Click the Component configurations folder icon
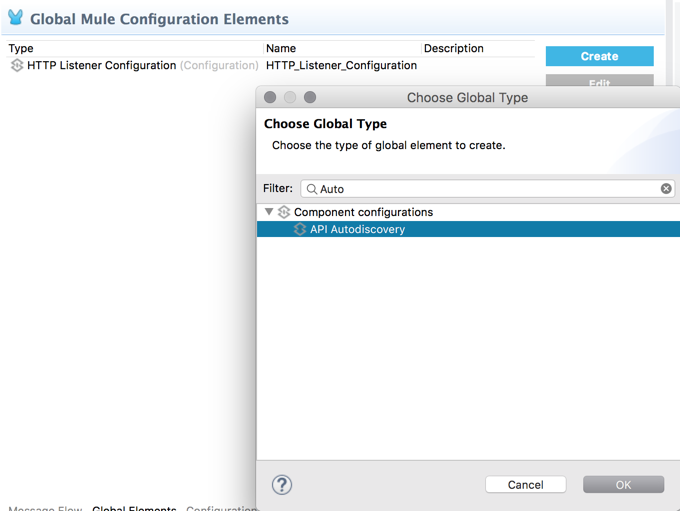 (x=284, y=213)
